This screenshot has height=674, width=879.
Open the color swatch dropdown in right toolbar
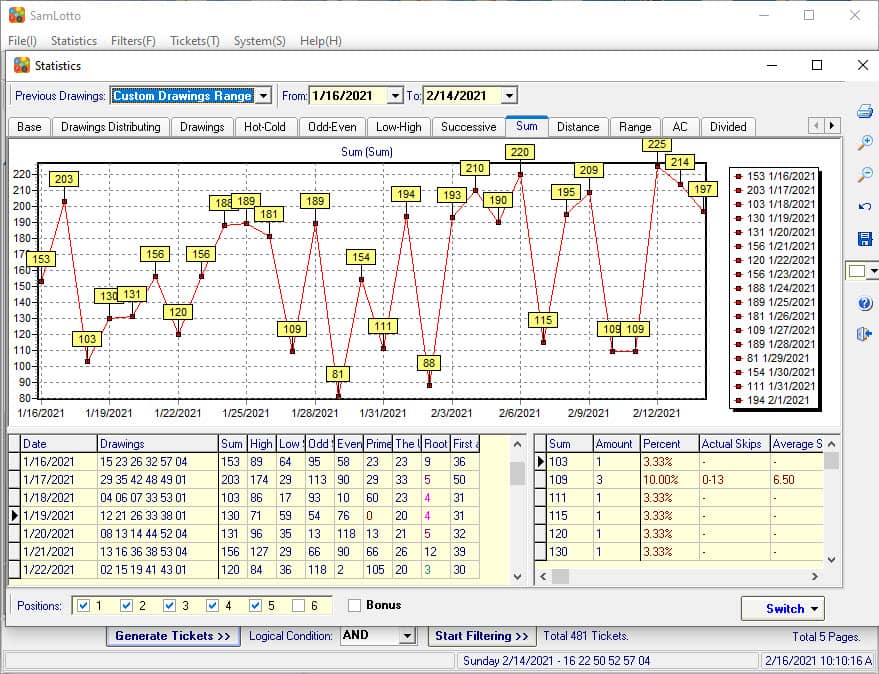tap(873, 271)
